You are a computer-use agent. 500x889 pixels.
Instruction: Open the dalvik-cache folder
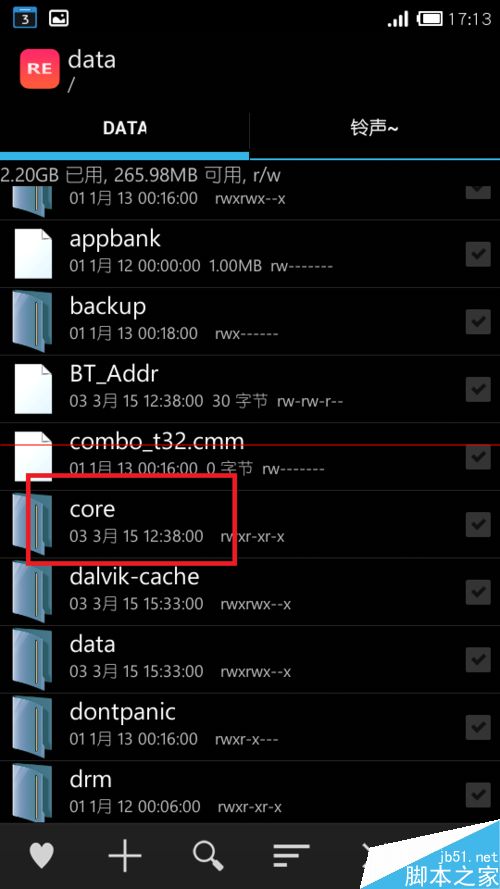click(250, 592)
